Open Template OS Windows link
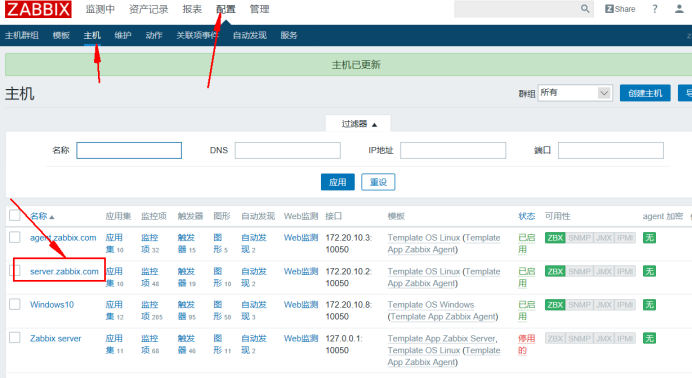Viewport: 692px width, 378px height. pos(431,305)
